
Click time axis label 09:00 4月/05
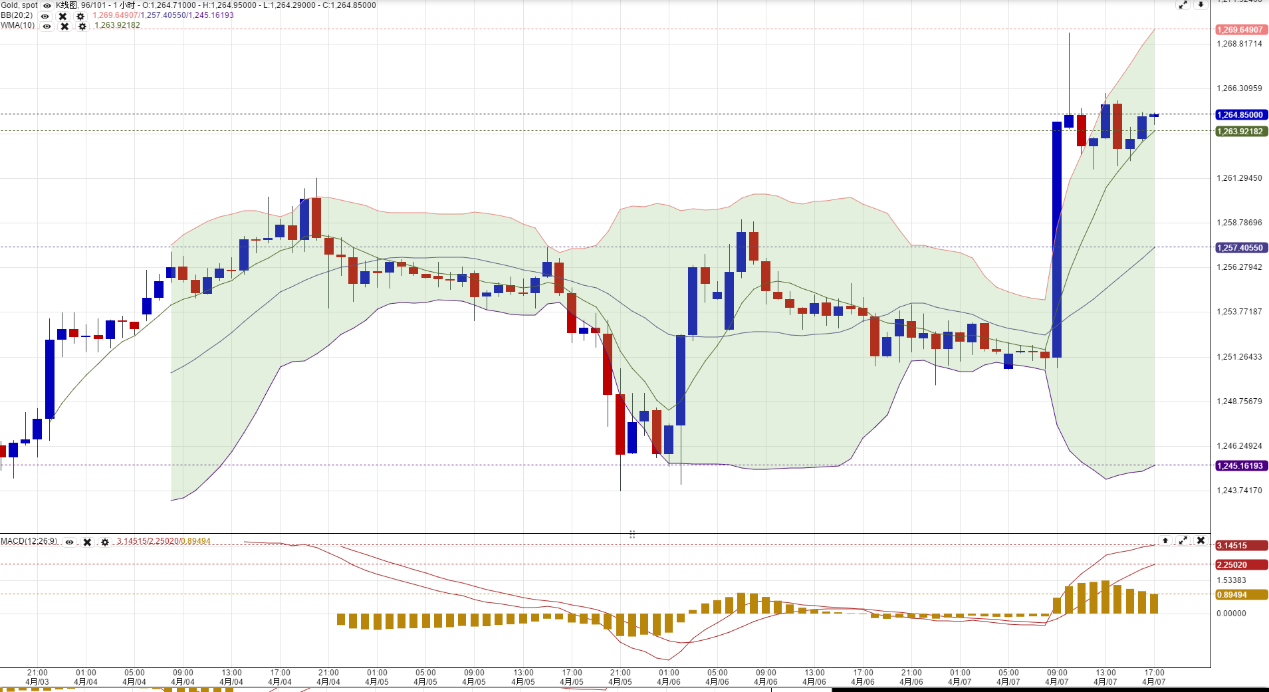pyautogui.click(x=474, y=677)
